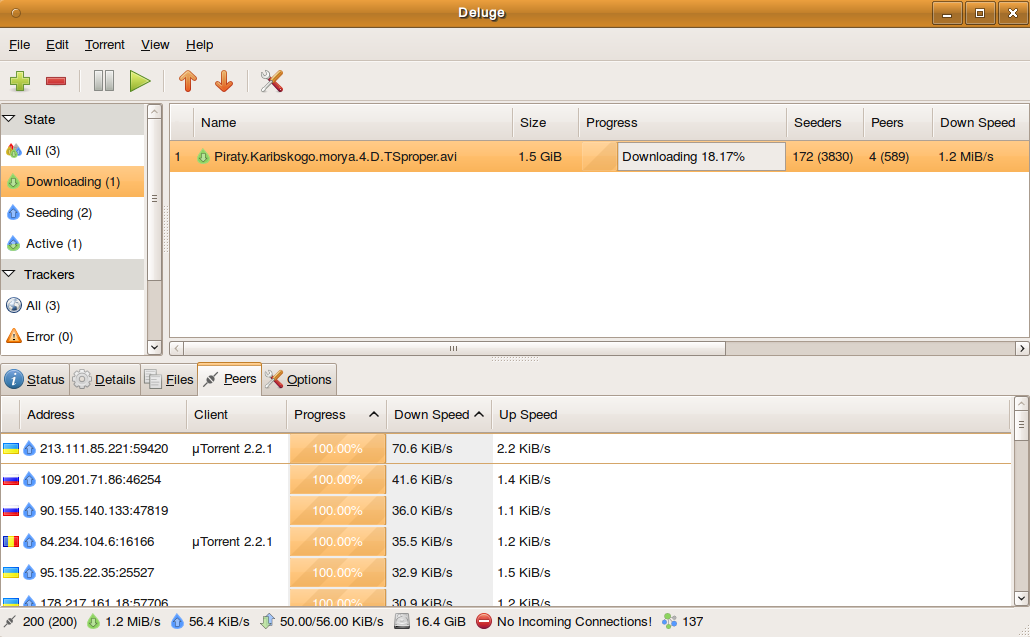
Task: Open Preferences via the tools icon
Action: [272, 81]
